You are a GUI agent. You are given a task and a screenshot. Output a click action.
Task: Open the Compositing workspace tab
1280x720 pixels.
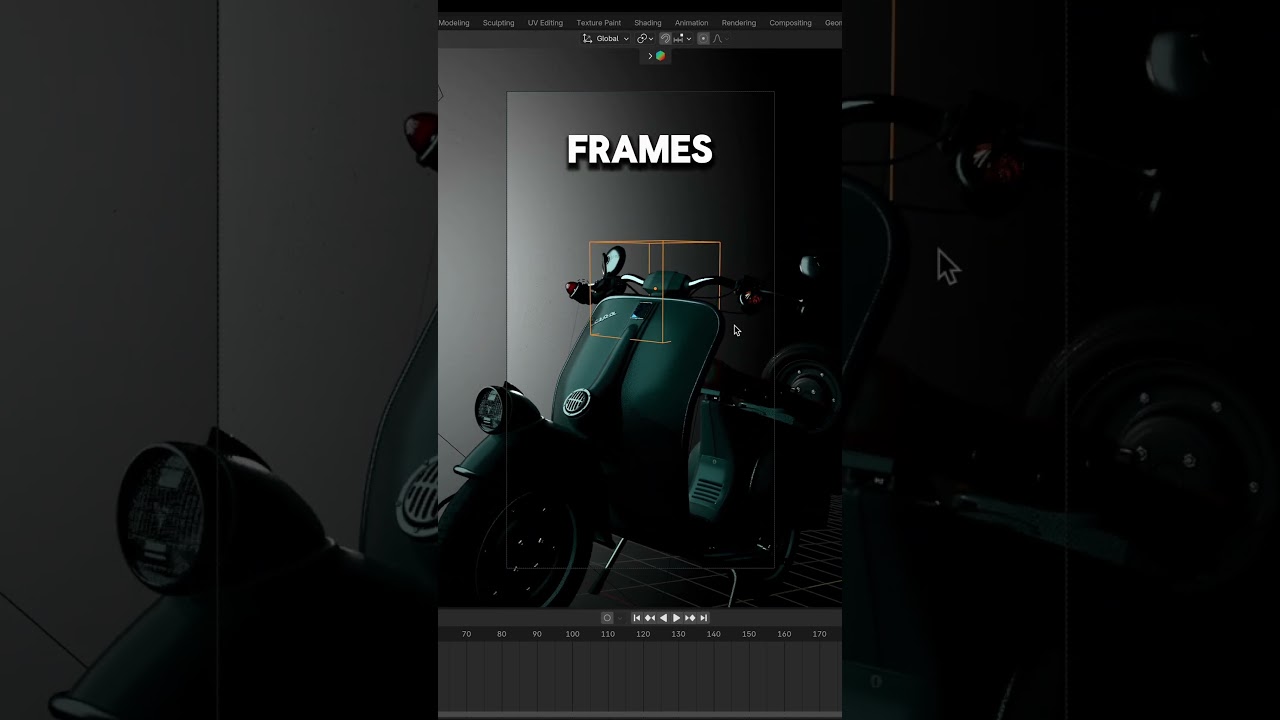tap(790, 23)
